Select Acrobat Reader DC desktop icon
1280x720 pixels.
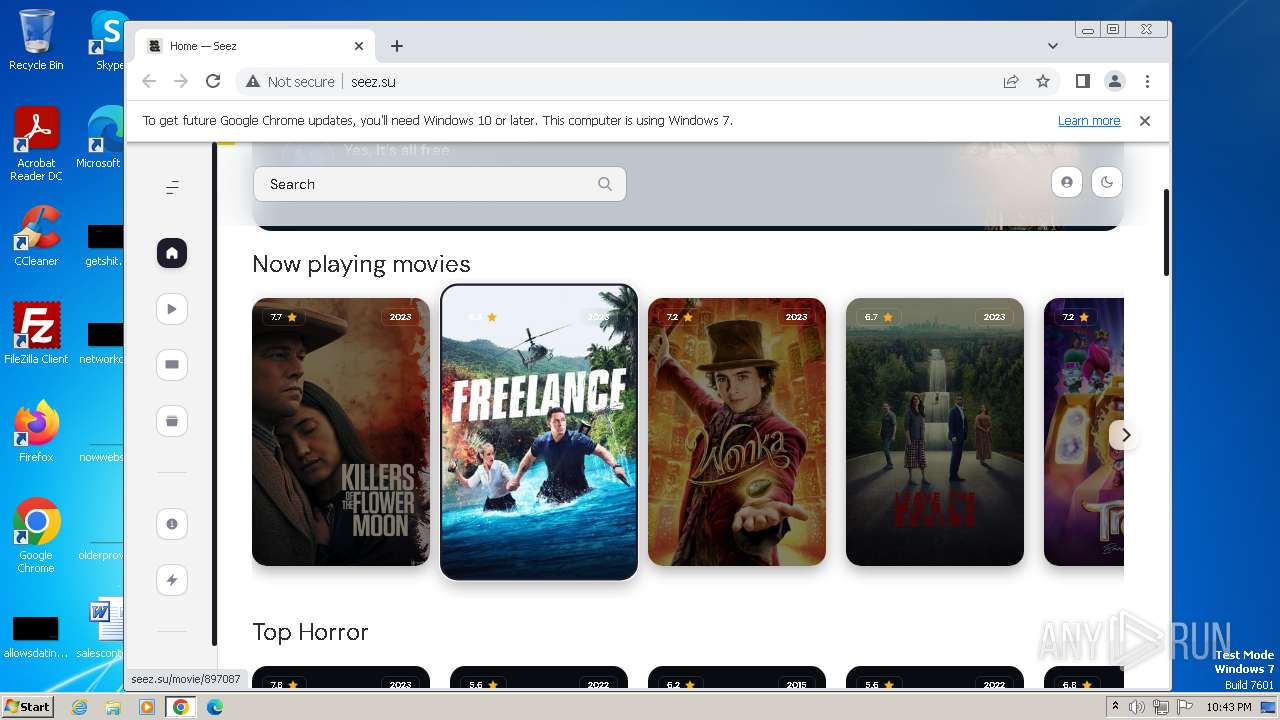36,144
